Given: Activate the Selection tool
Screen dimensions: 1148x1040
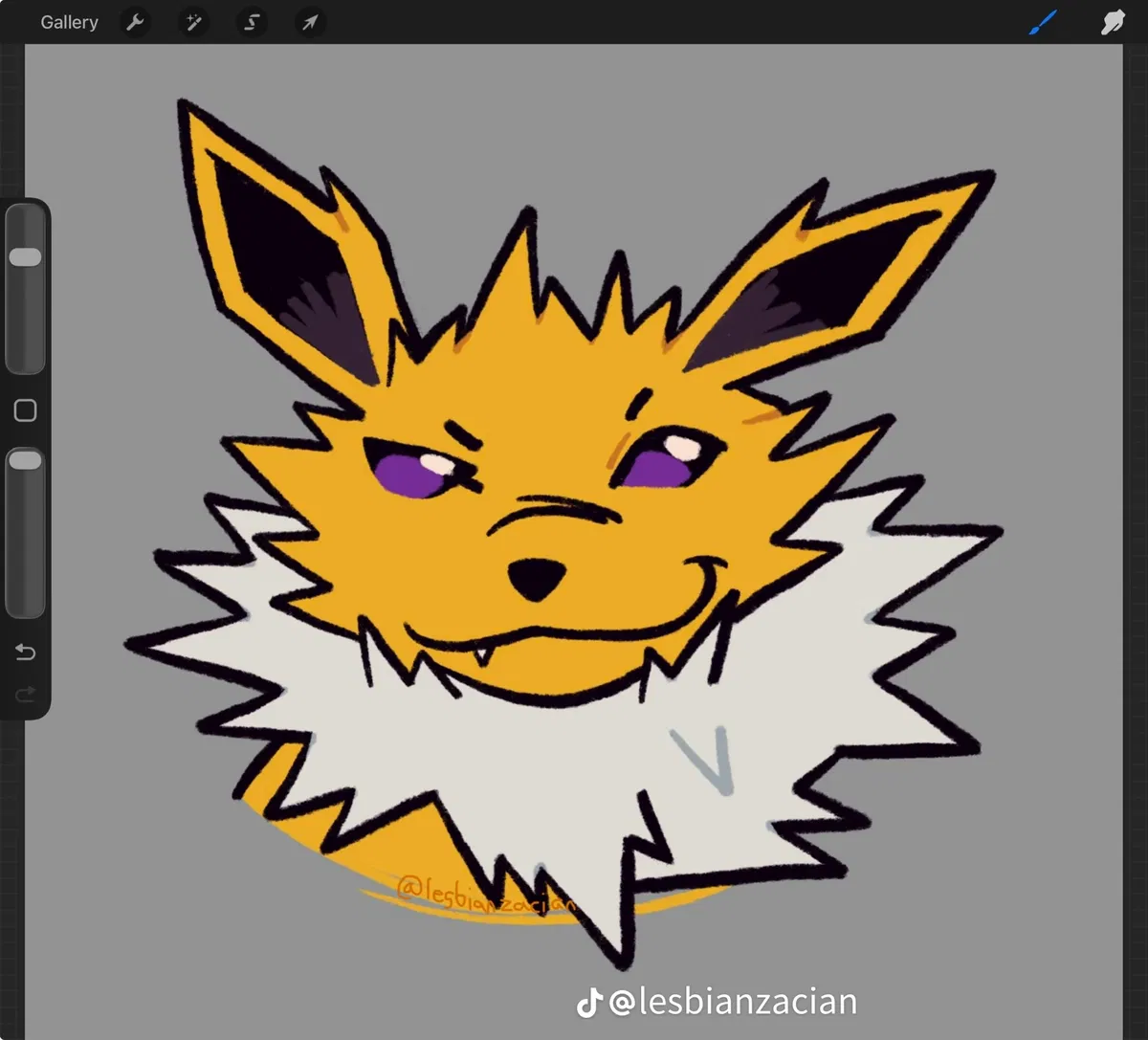Looking at the screenshot, I should (x=252, y=22).
